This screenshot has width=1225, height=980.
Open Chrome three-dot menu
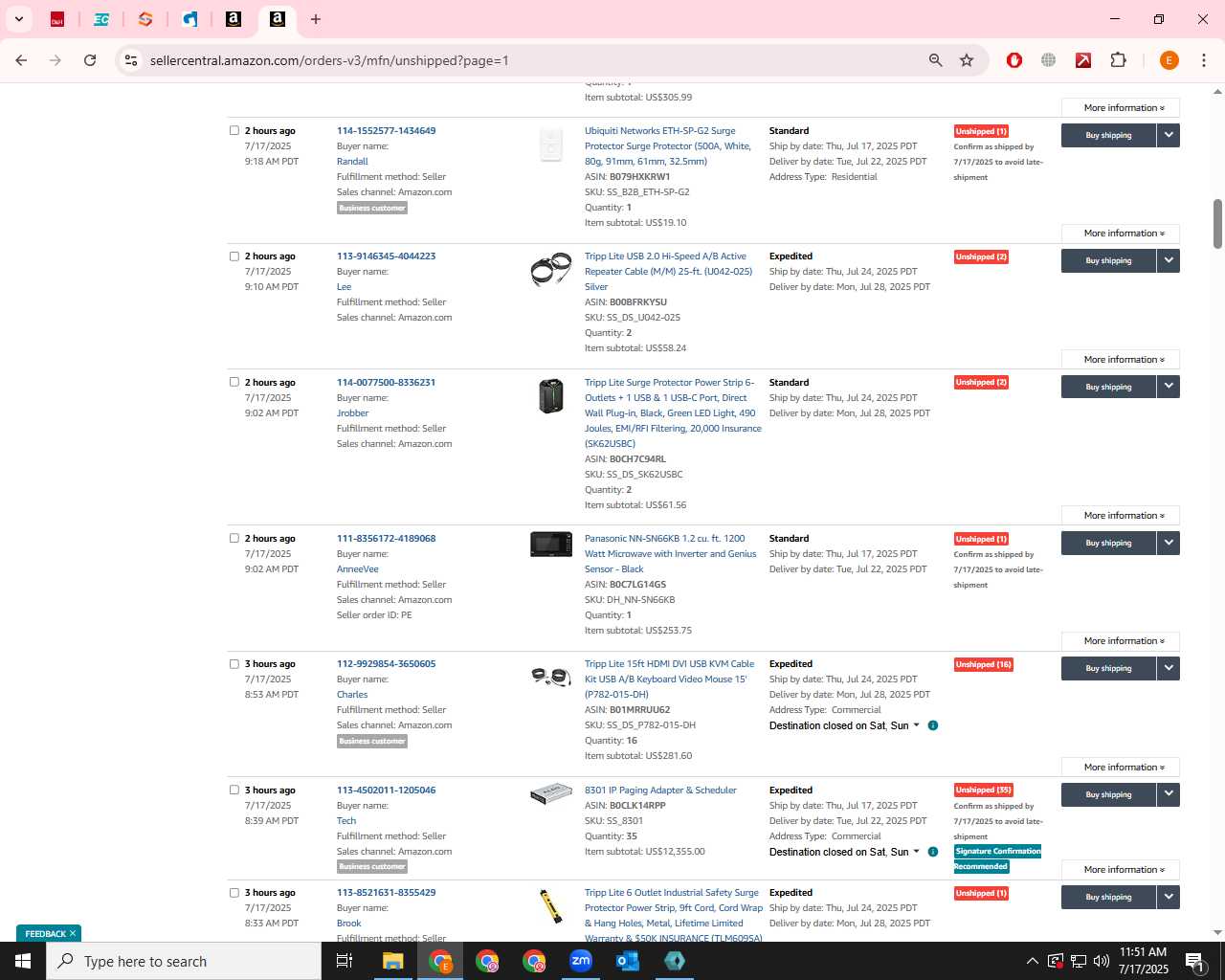point(1204,60)
